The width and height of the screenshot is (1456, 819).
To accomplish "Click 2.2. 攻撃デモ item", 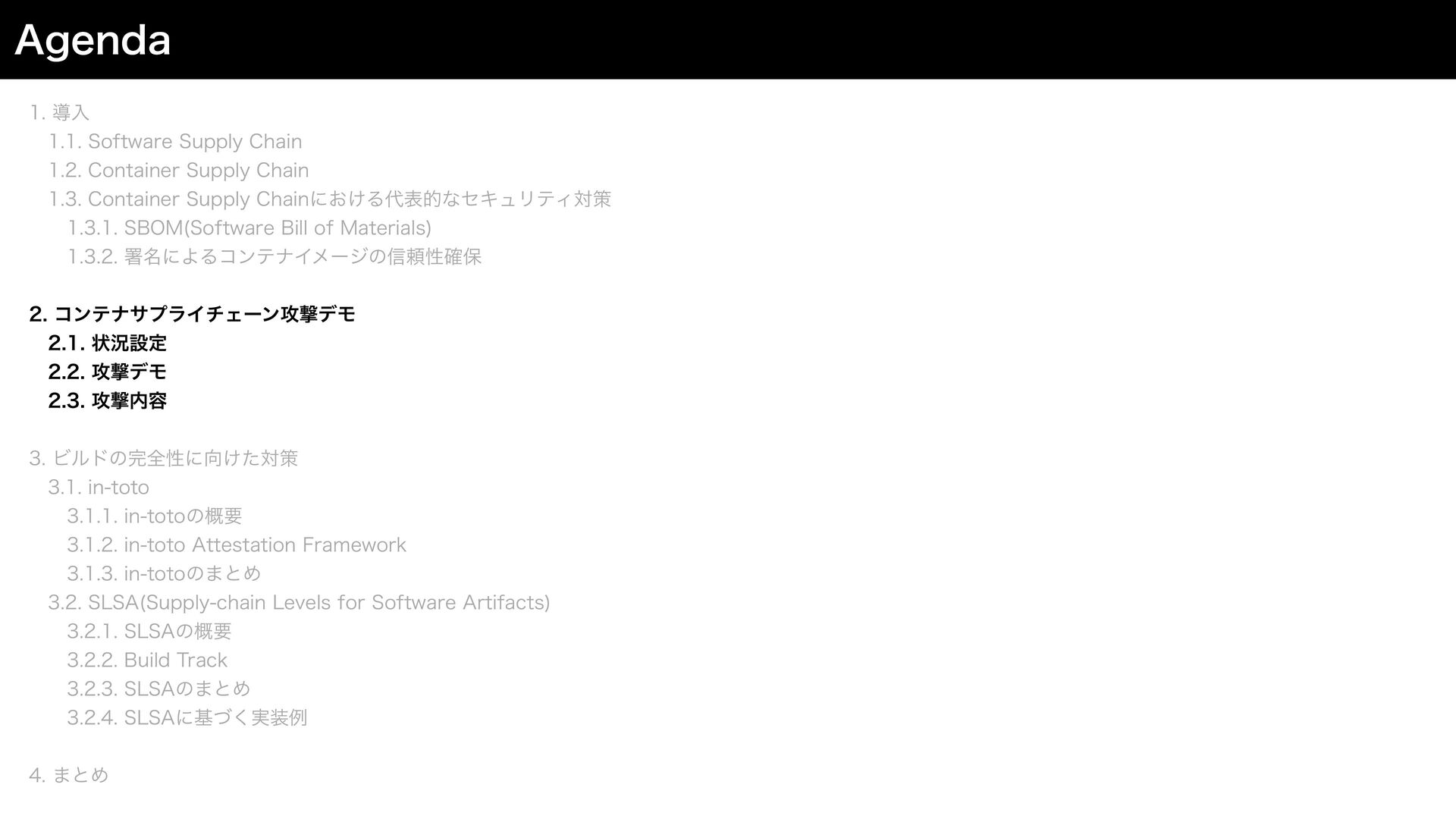I will pyautogui.click(x=107, y=372).
